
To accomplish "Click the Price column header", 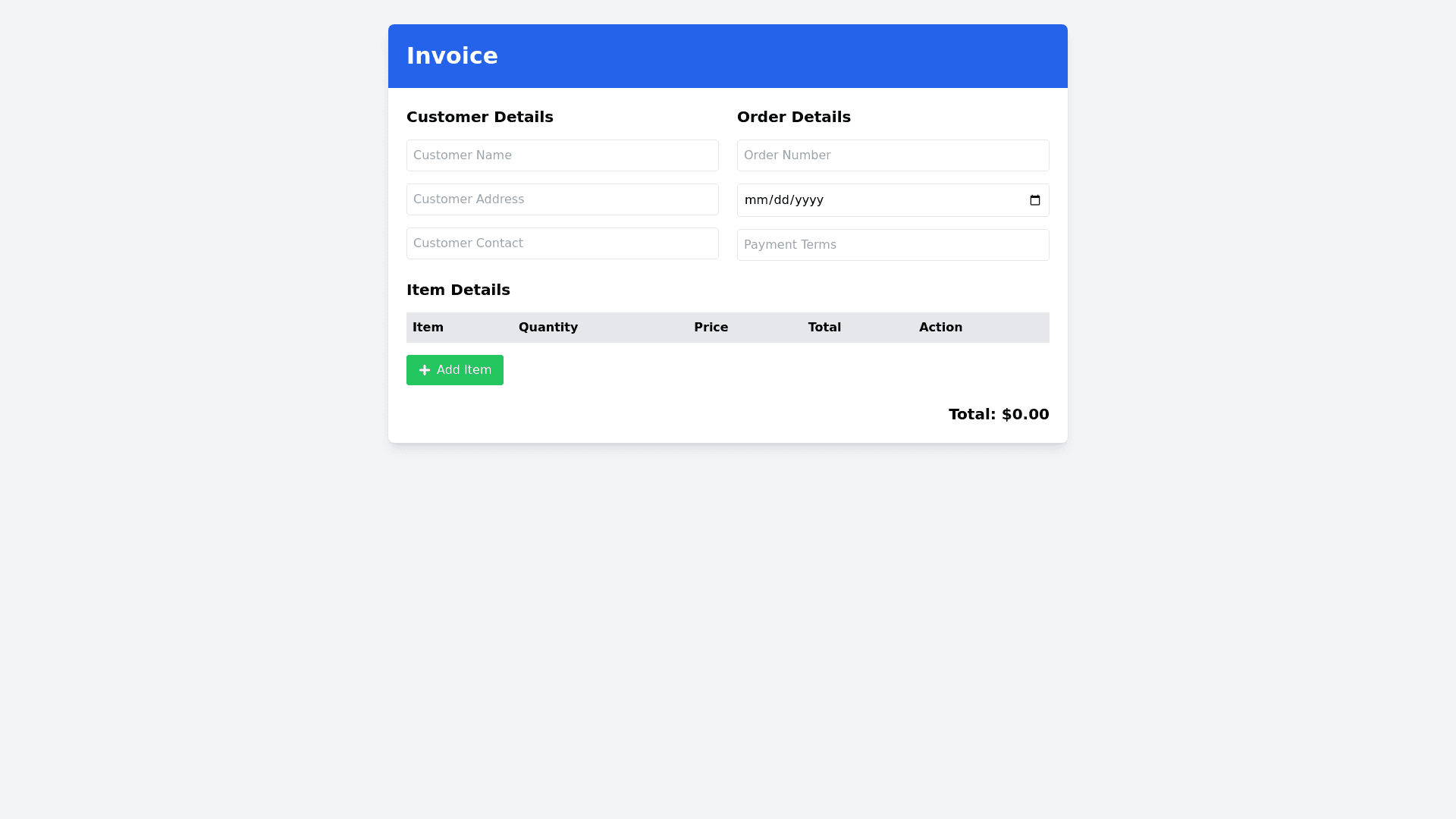I will click(x=711, y=328).
